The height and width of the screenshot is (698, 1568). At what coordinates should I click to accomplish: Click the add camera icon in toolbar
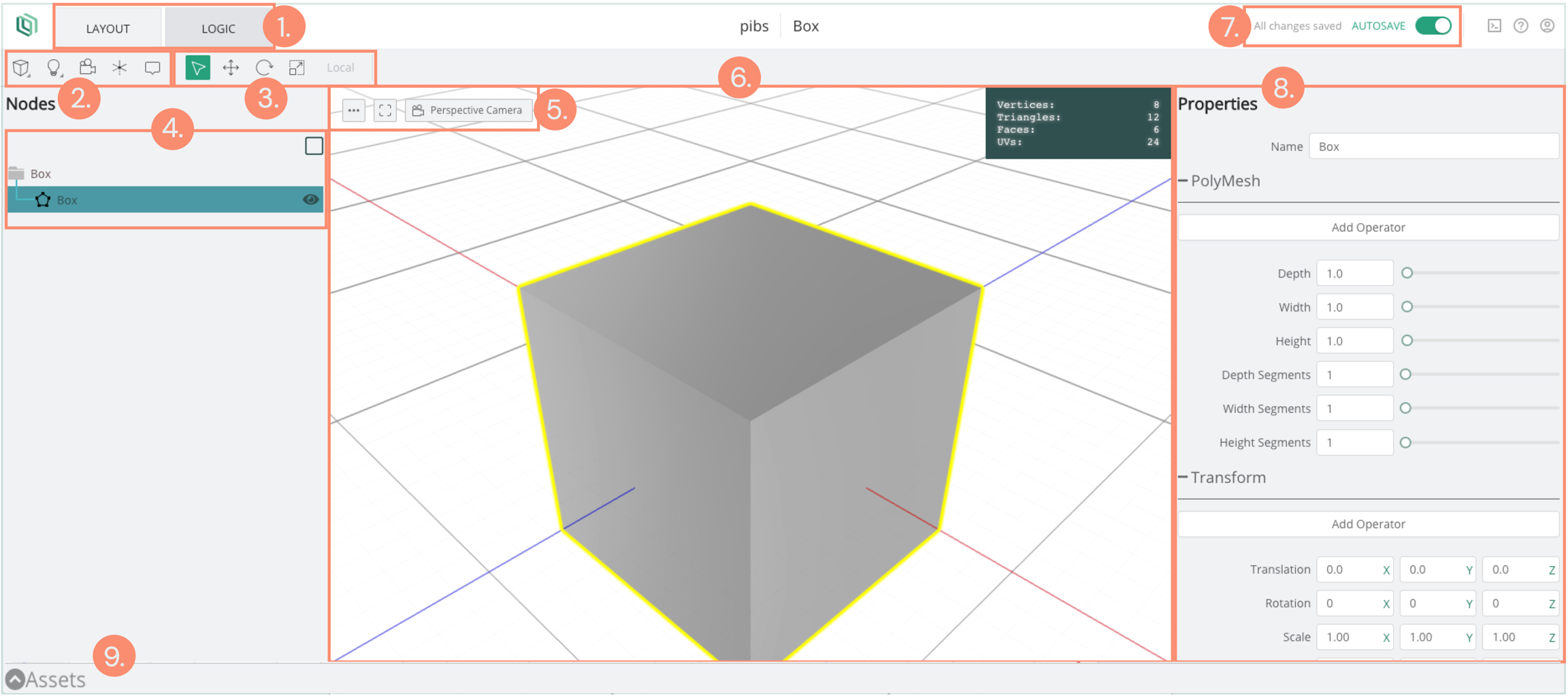87,67
